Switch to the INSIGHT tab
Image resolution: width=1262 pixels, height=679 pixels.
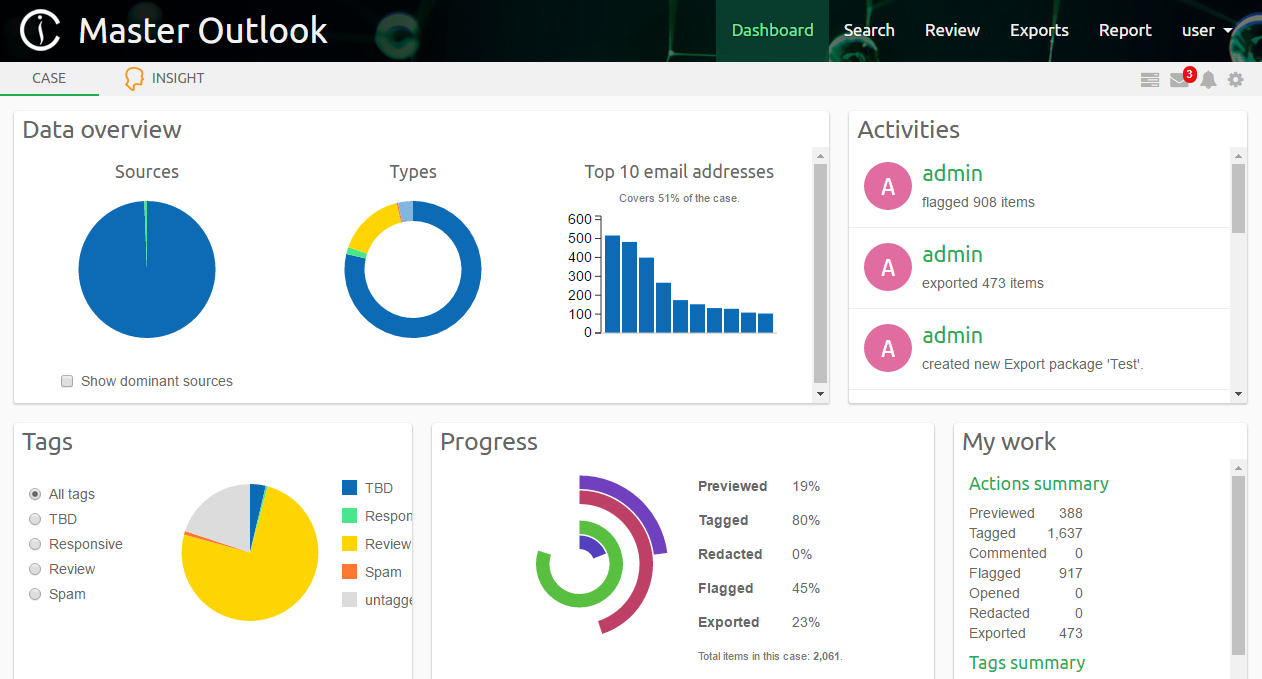(x=175, y=78)
